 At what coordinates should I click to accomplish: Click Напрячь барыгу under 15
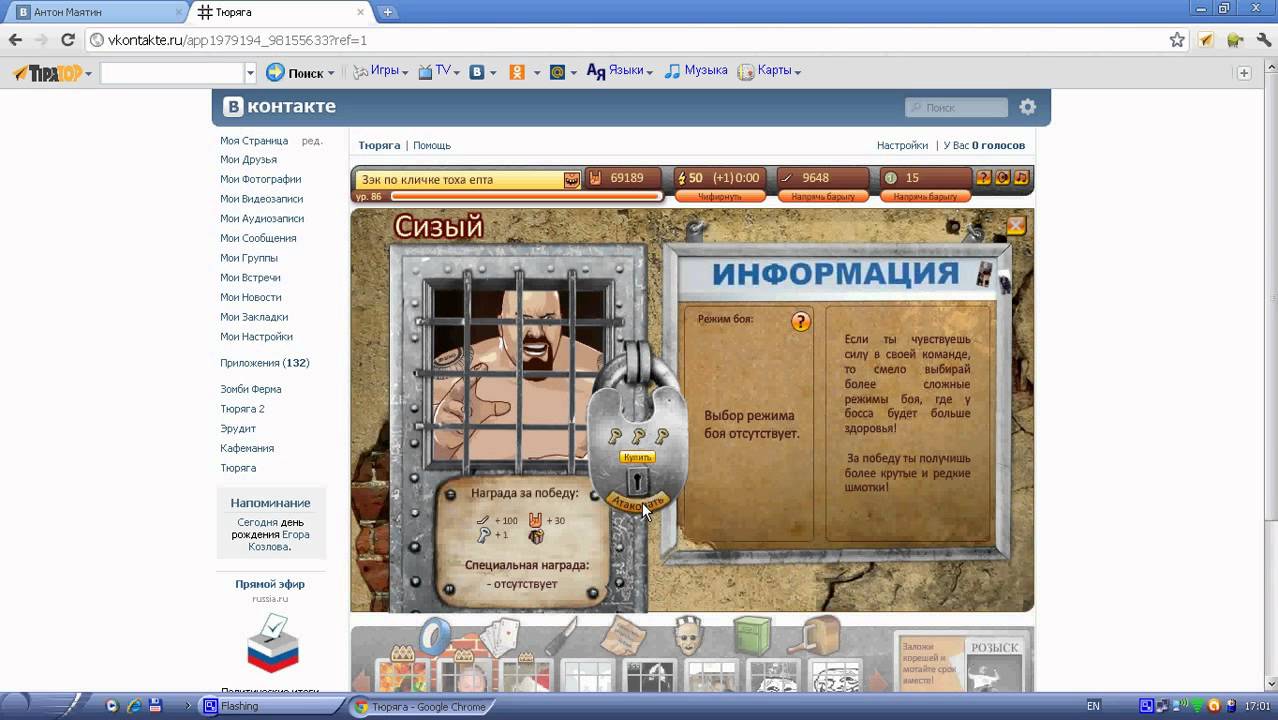coord(925,197)
